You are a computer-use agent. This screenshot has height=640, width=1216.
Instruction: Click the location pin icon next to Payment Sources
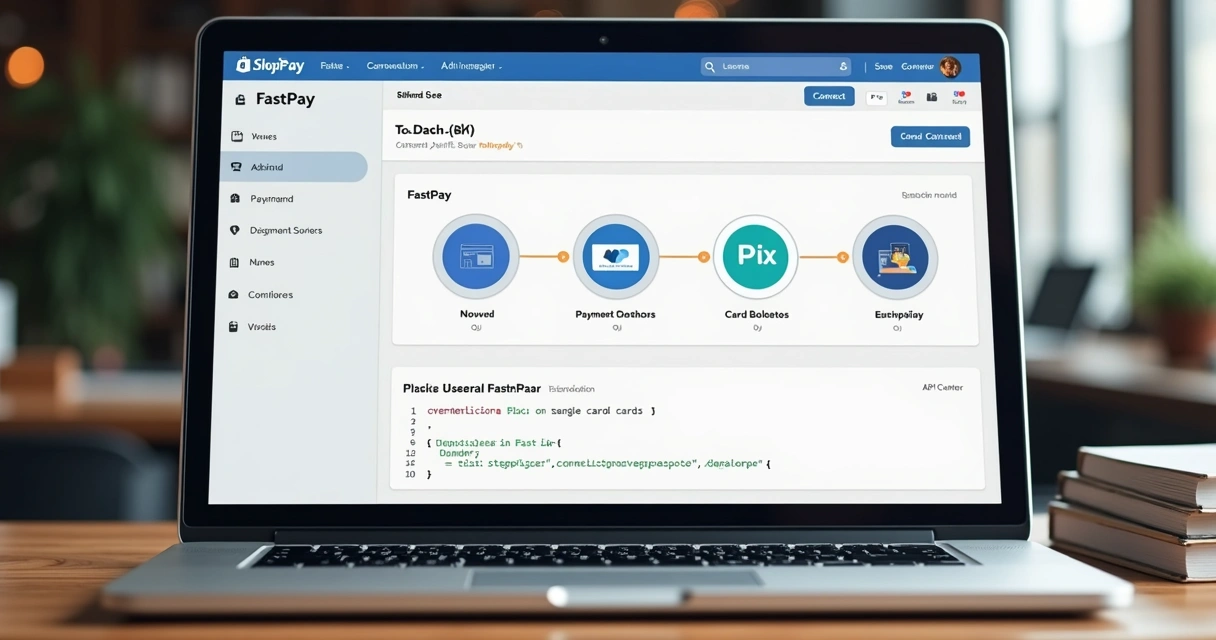237,230
